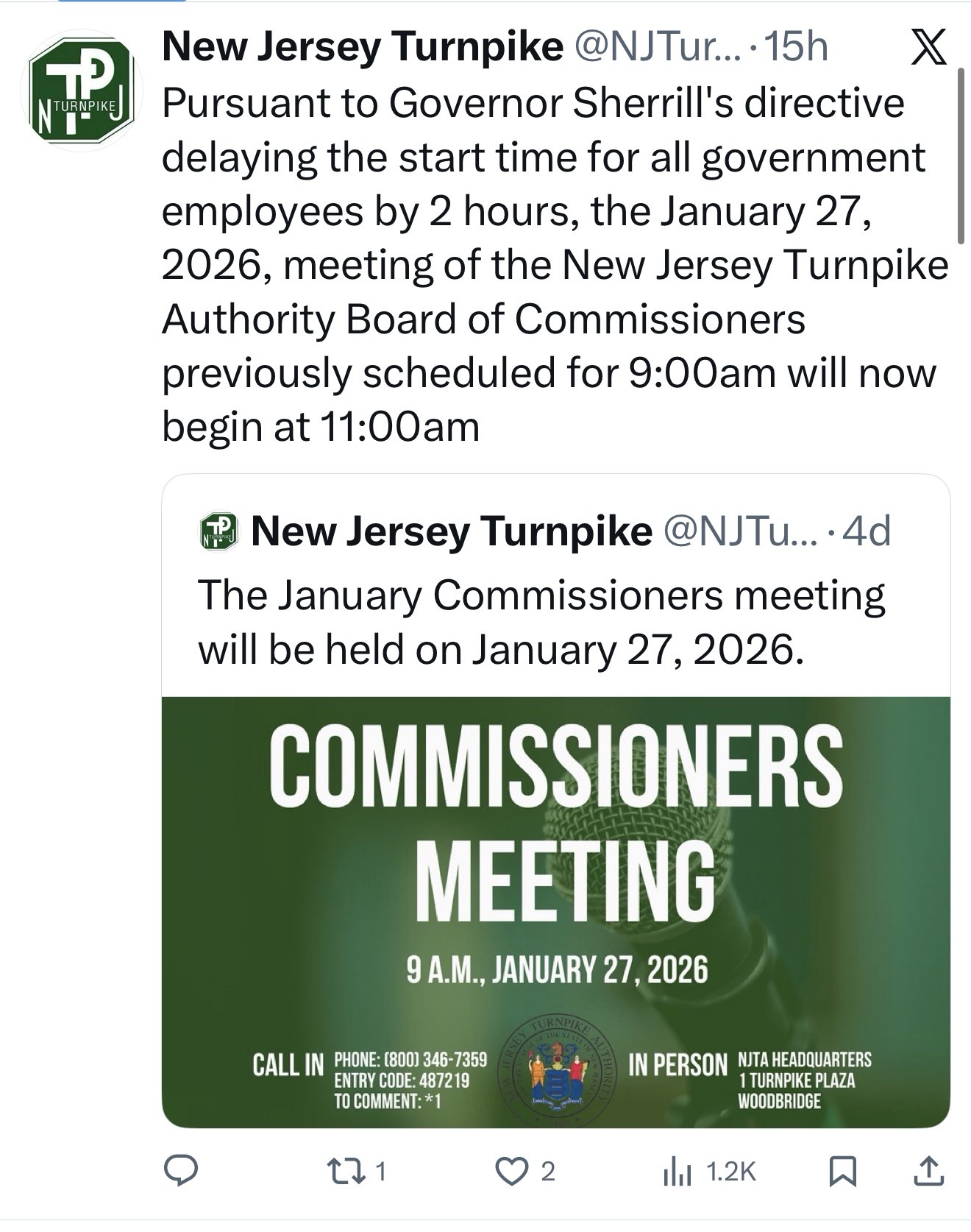This screenshot has width=971, height=1232.
Task: Click the X logo in top corner
Action: (x=928, y=49)
